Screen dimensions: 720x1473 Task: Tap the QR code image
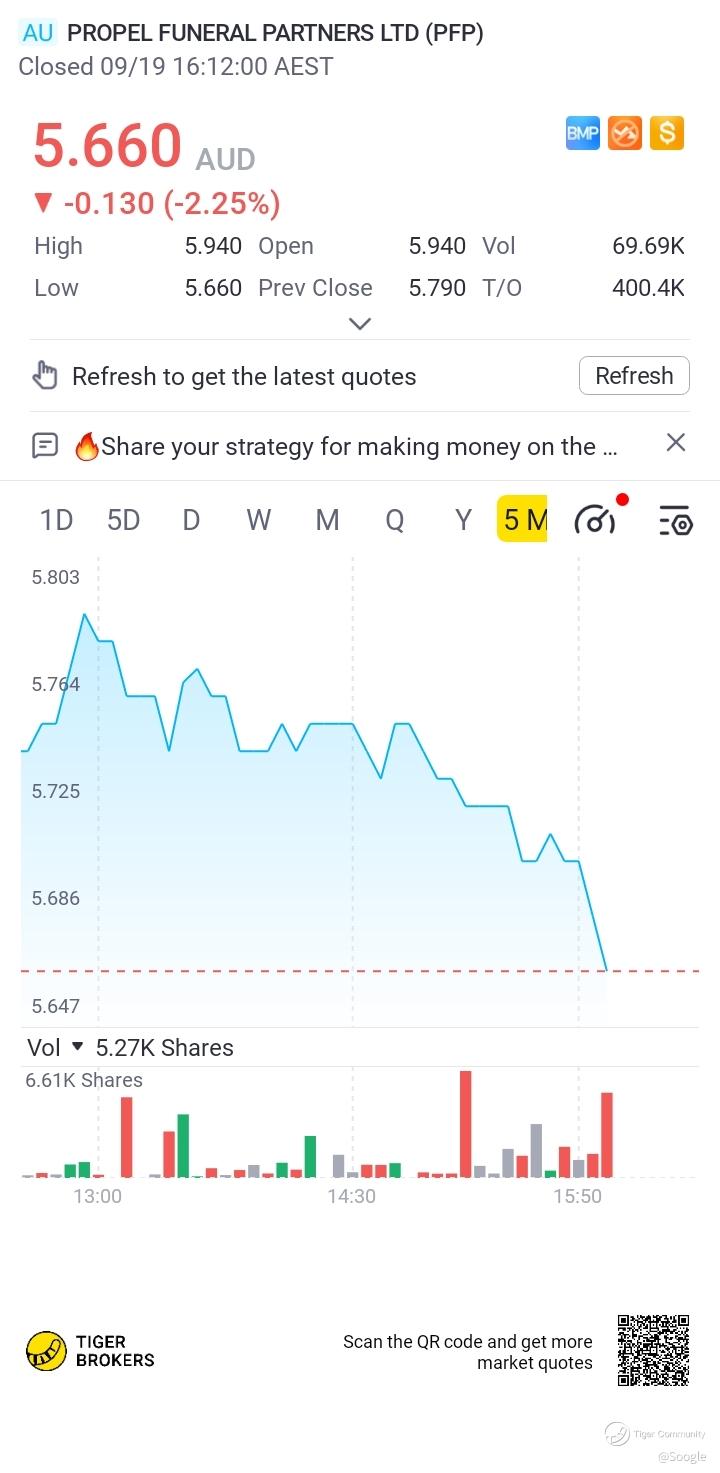pos(653,1350)
